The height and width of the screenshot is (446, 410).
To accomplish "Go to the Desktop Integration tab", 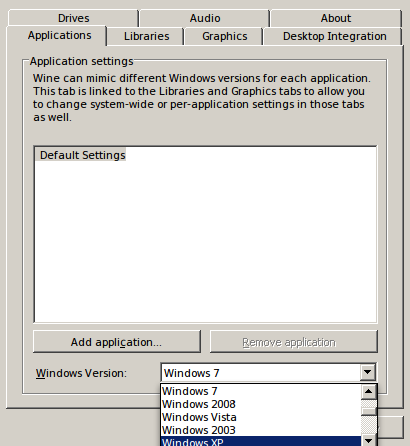I will (x=334, y=36).
